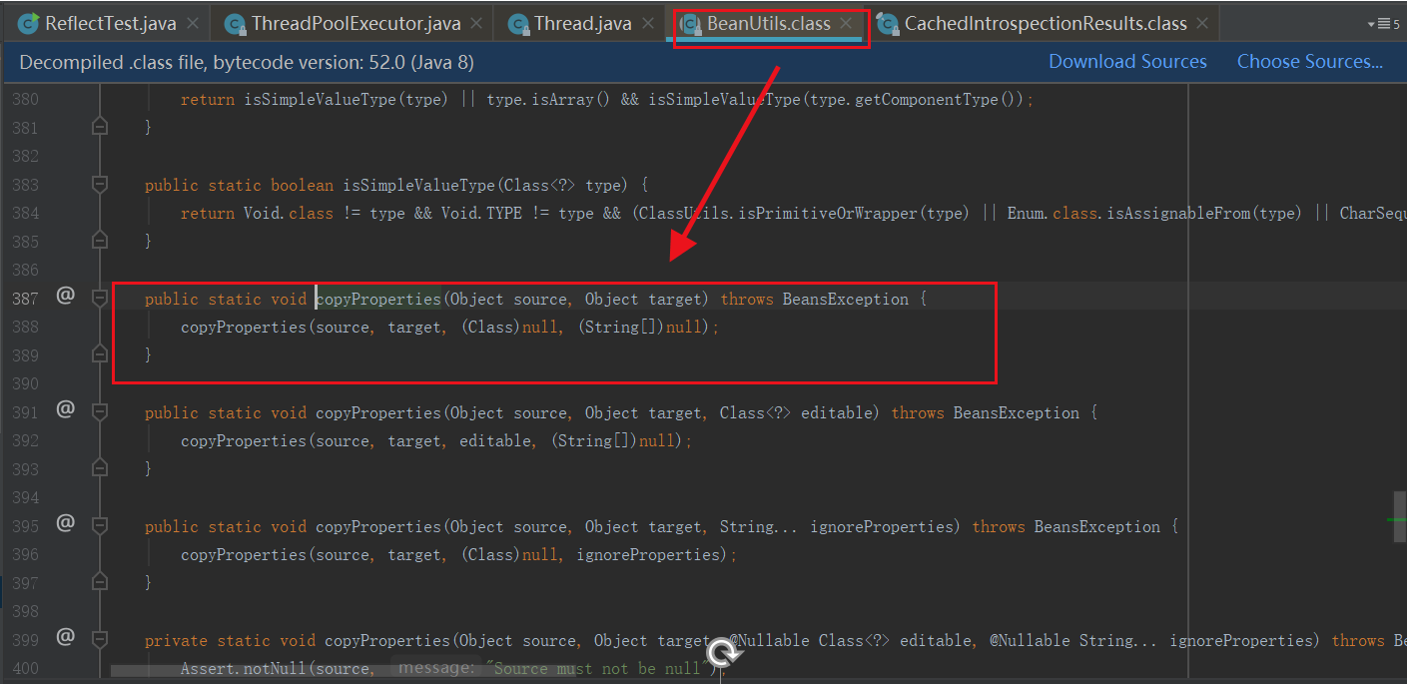Image resolution: width=1407 pixels, height=684 pixels.
Task: Close the ReflectTest.java tab
Action: (192, 23)
